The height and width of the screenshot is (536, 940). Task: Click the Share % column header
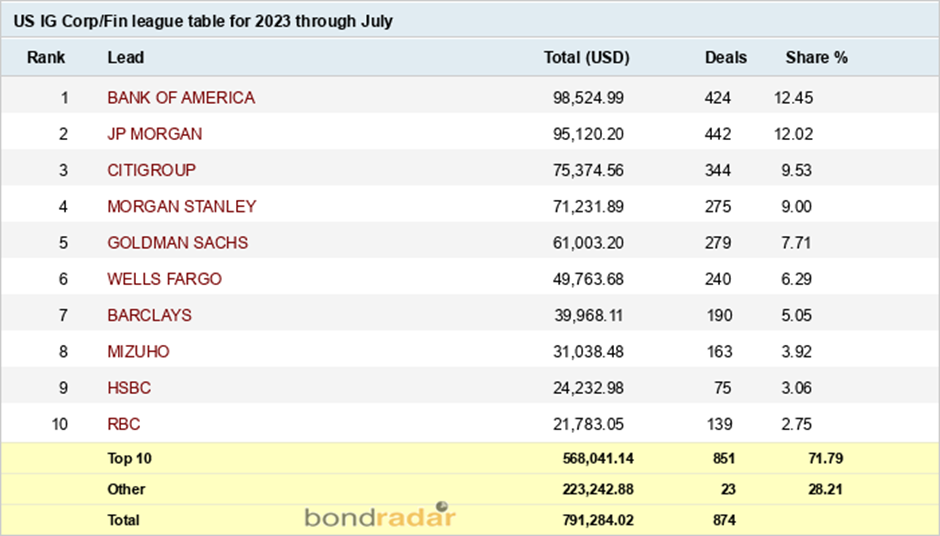click(817, 58)
